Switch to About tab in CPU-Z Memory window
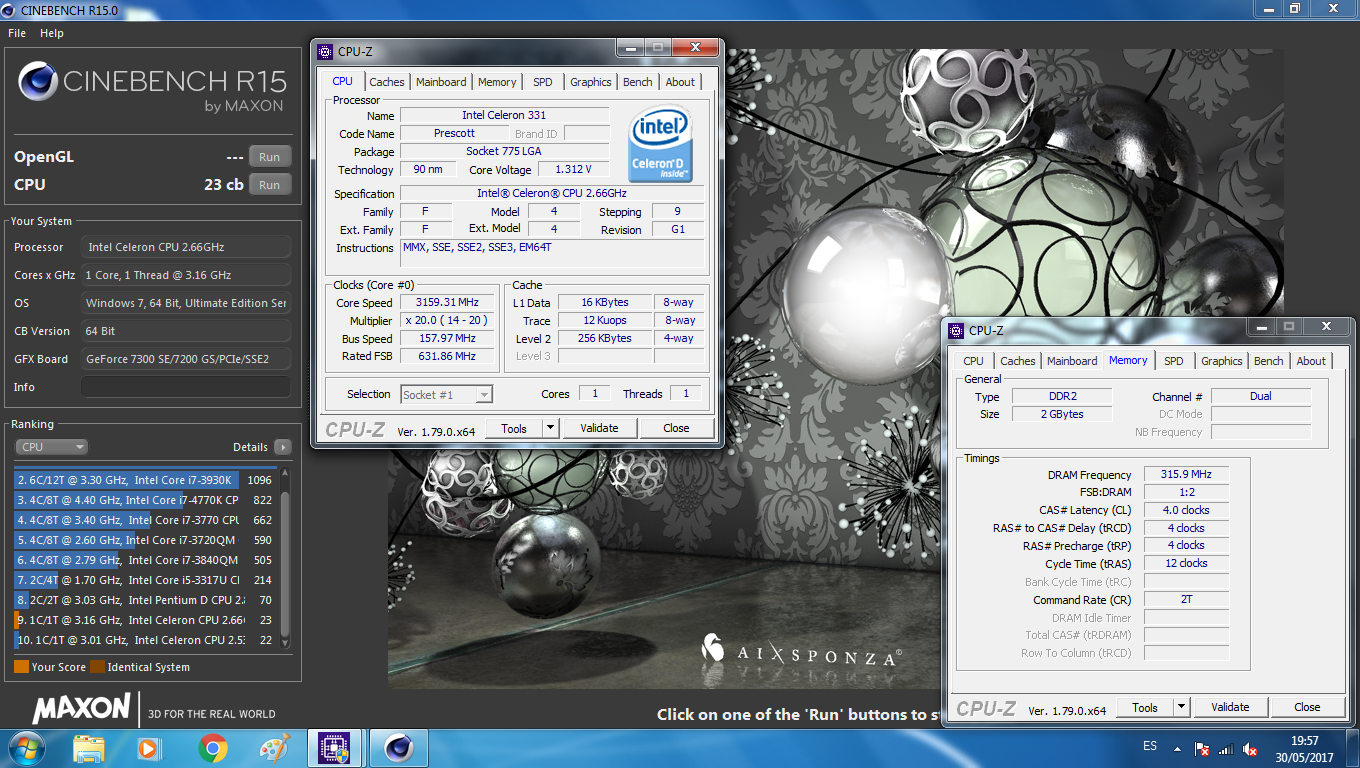 coord(1311,361)
